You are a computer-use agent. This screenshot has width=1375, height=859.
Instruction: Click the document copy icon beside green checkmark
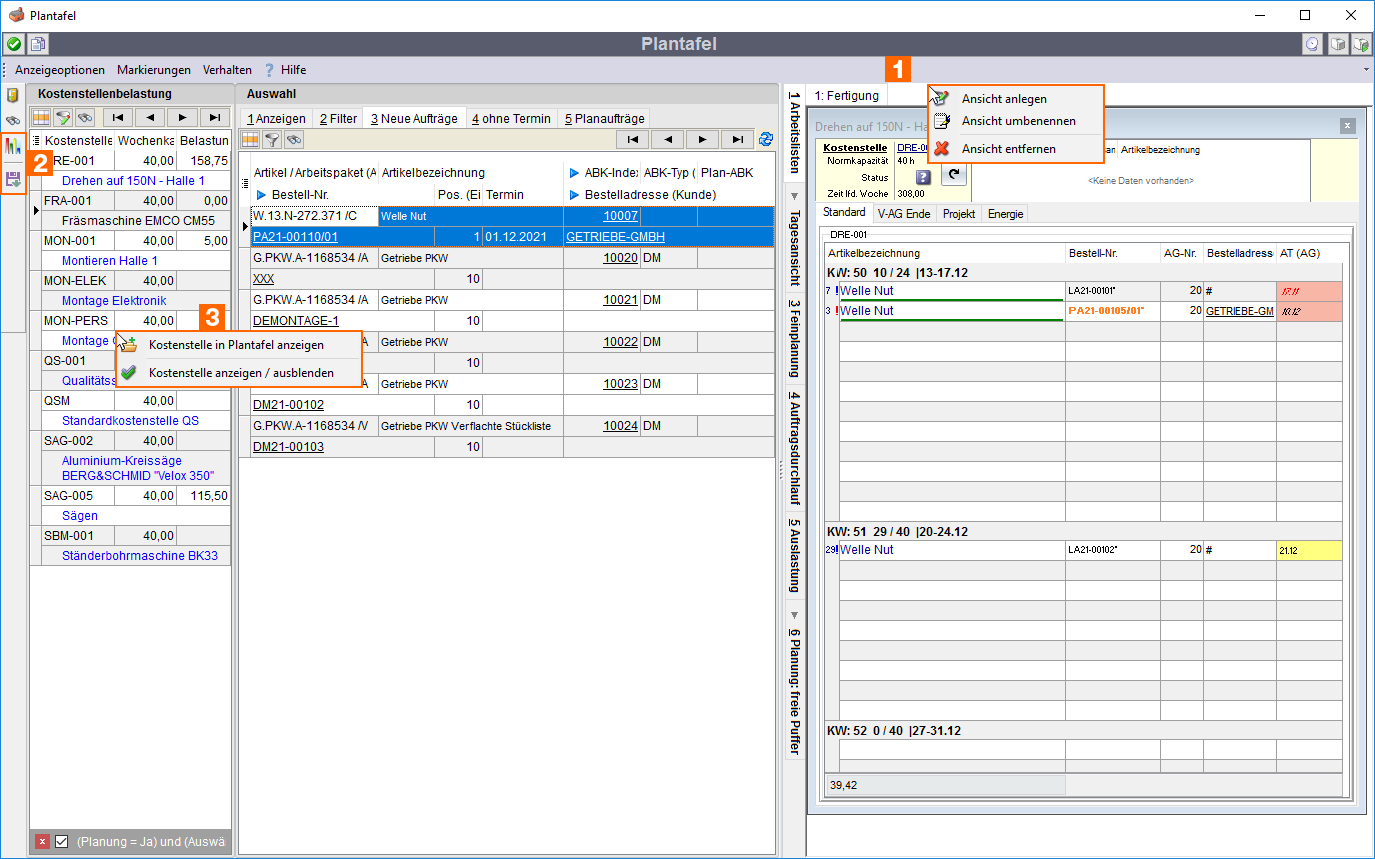(38, 44)
